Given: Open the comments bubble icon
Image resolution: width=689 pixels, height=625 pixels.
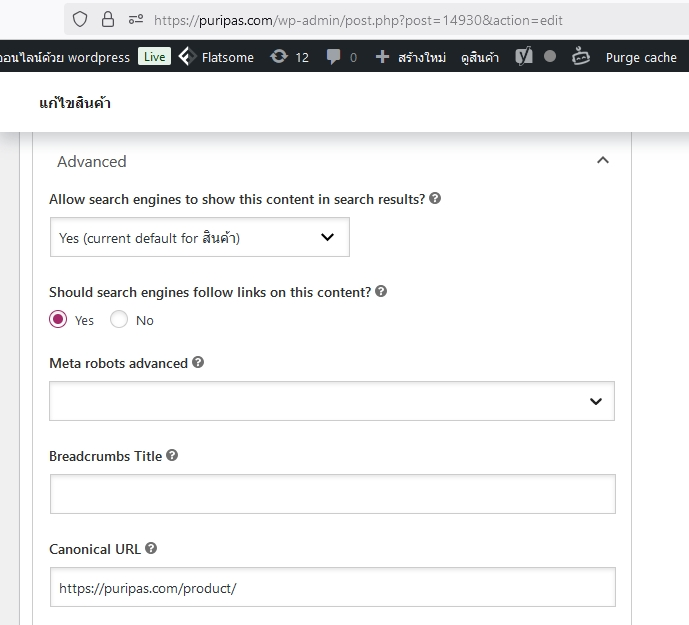Looking at the screenshot, I should tap(334, 57).
